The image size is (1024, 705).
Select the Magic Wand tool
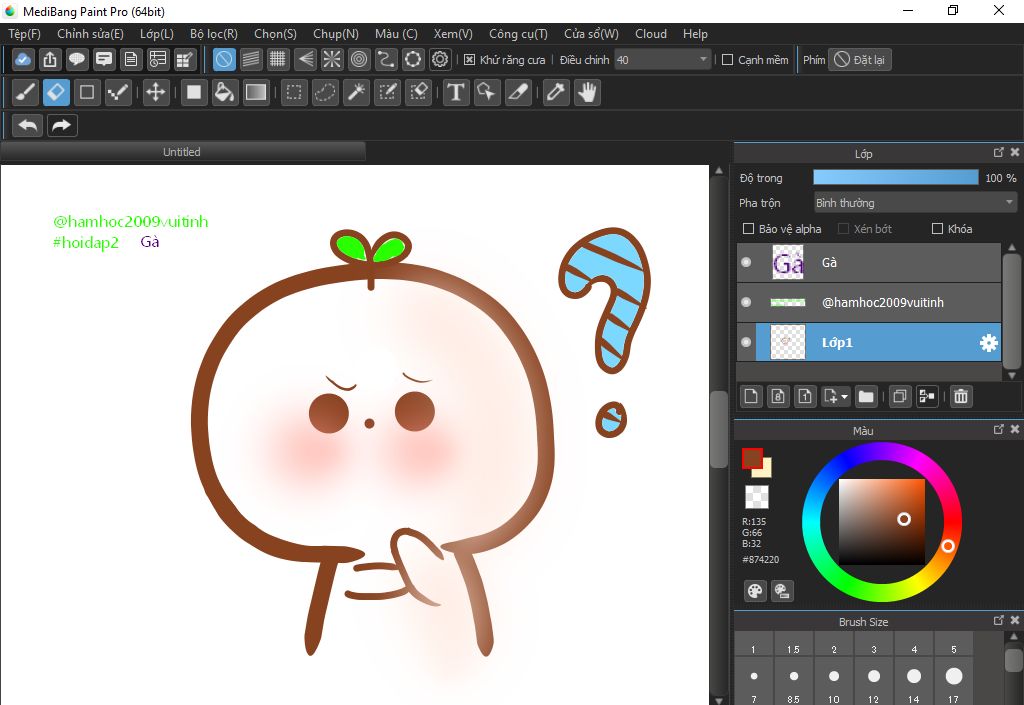[356, 93]
